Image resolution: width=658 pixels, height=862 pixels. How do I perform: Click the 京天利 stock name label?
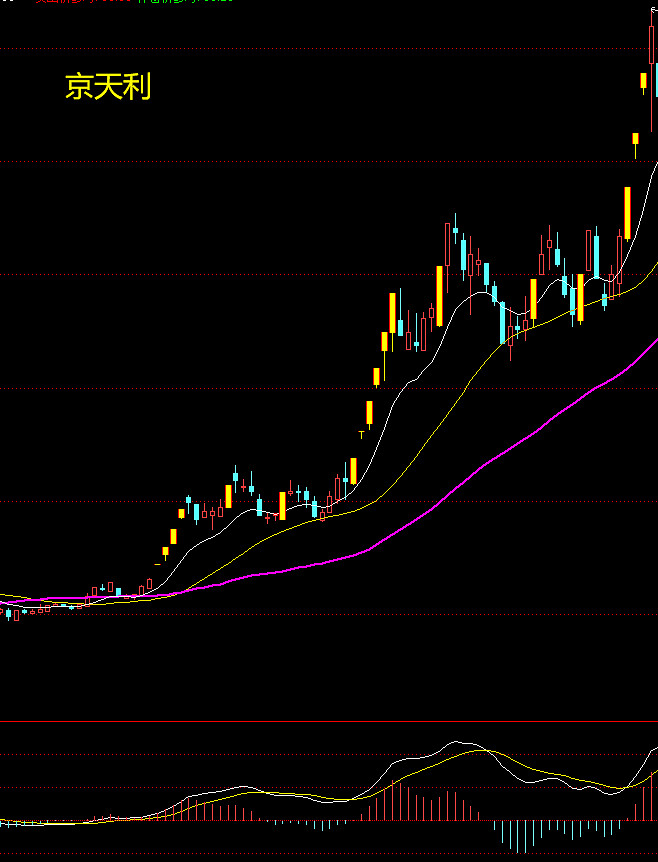108,87
